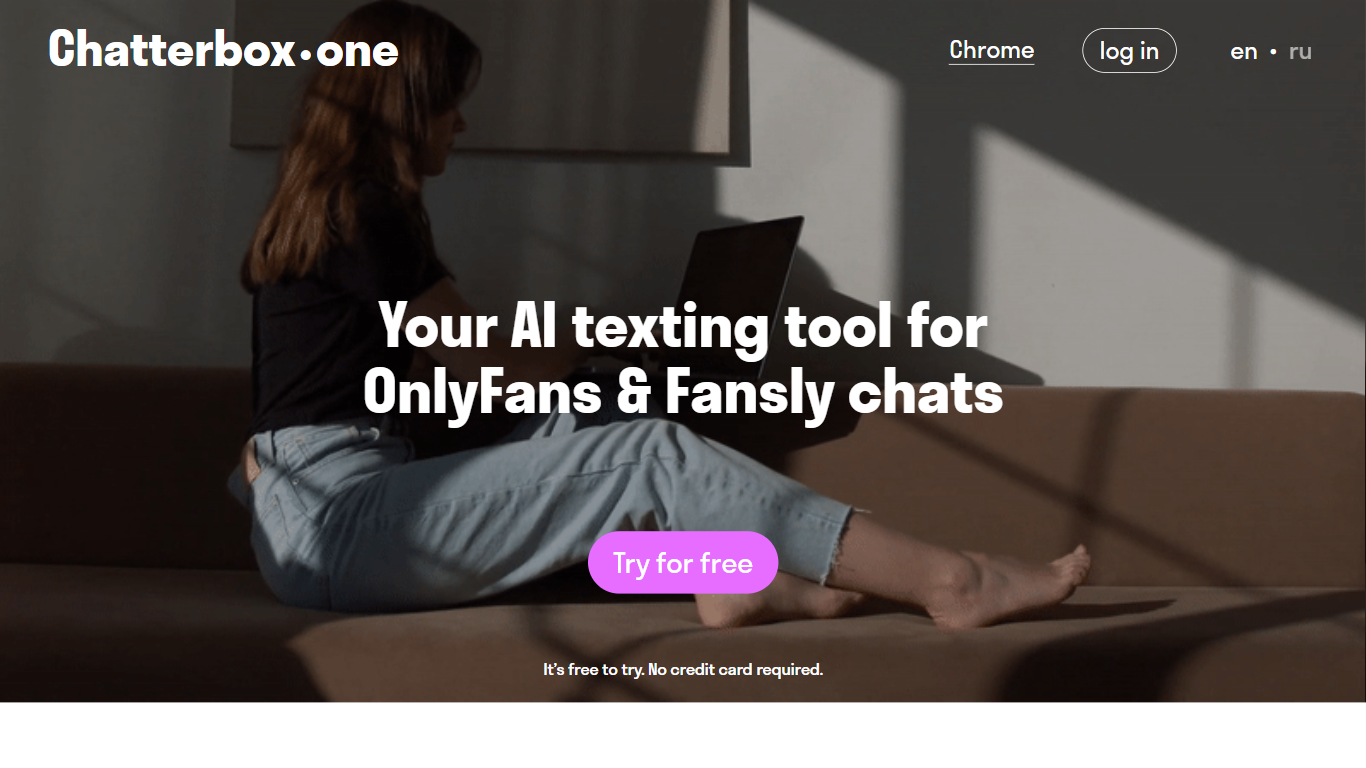Switch site language to en
The width and height of the screenshot is (1366, 768).
[1243, 51]
